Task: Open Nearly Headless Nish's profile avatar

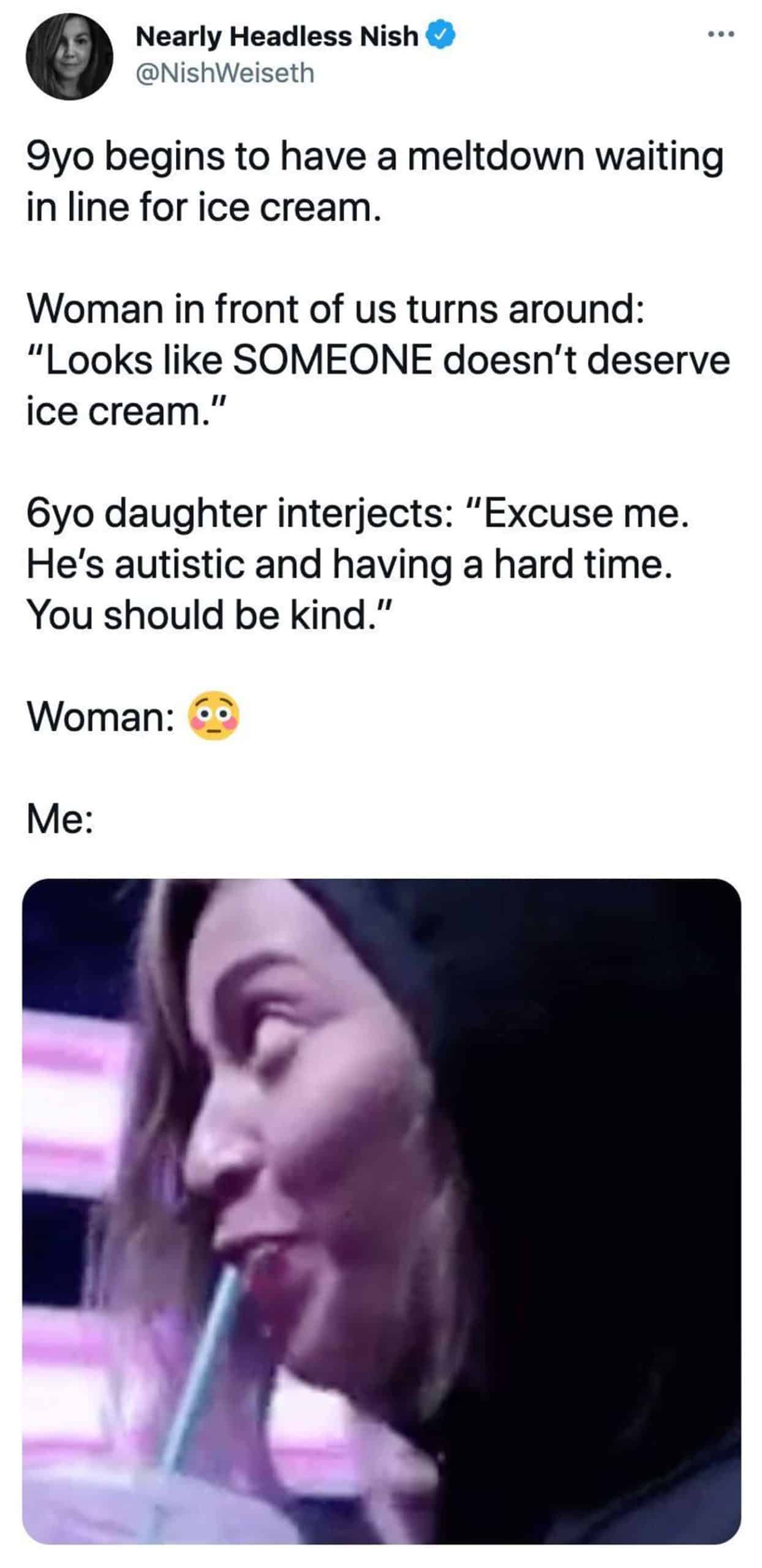Action: coord(69,56)
